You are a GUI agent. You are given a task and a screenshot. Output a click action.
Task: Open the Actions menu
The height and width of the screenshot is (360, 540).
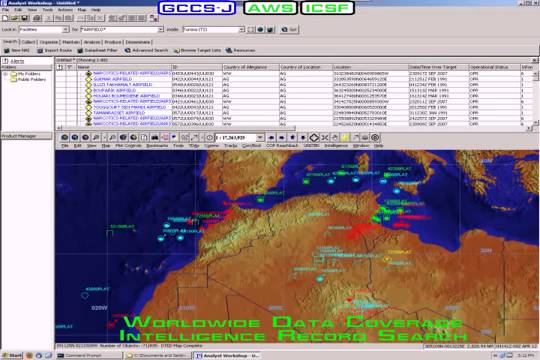click(65, 10)
